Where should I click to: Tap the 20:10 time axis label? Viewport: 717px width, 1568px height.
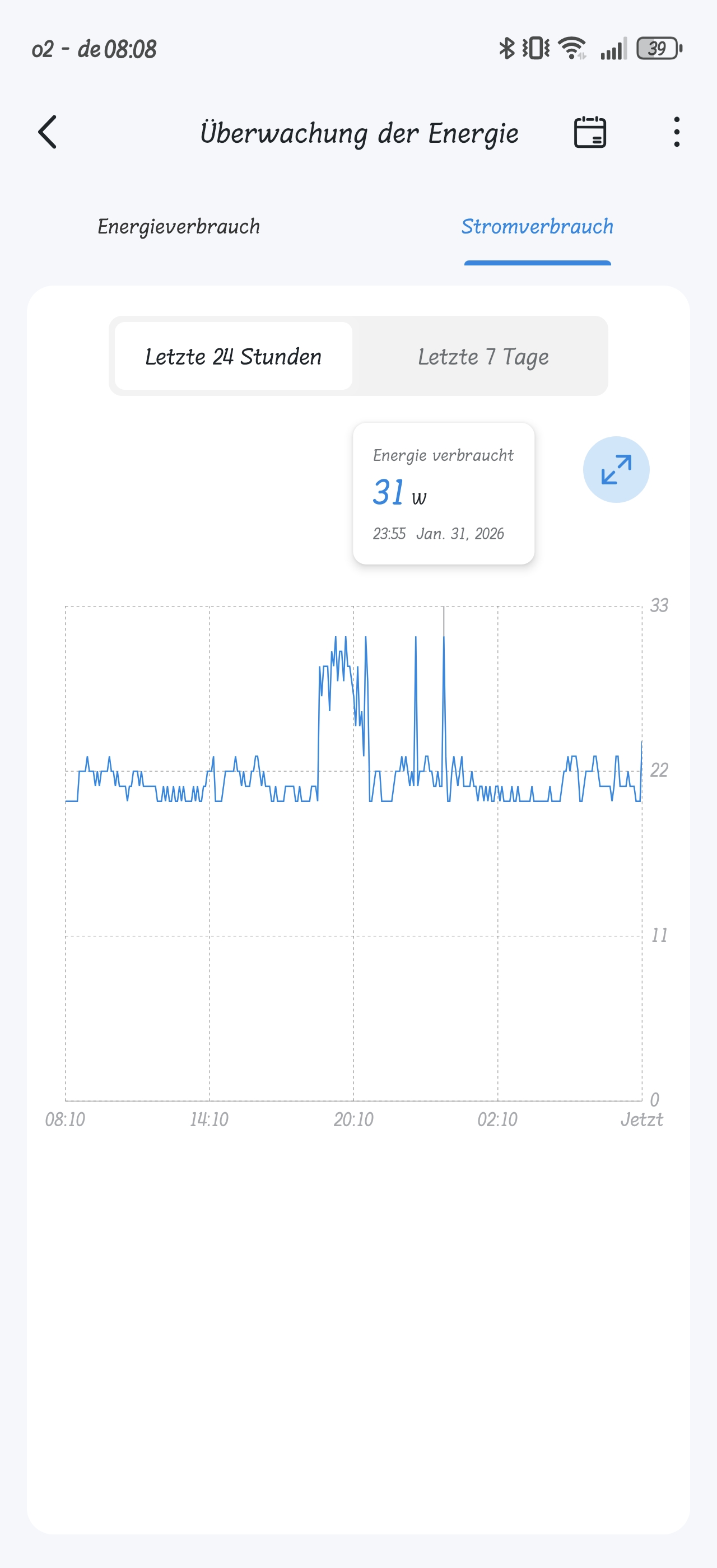[353, 1119]
